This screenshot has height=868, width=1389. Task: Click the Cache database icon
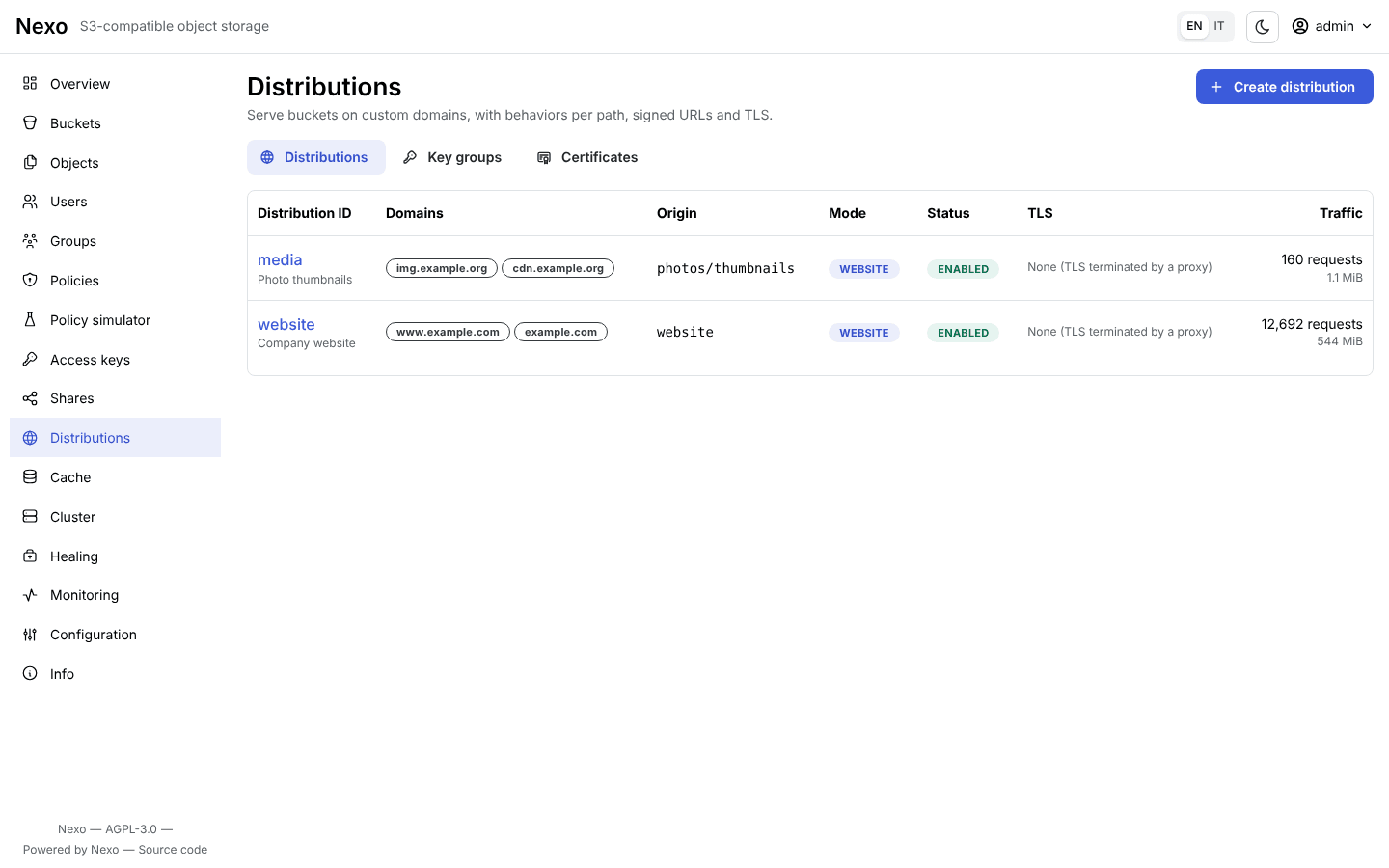pyautogui.click(x=30, y=477)
